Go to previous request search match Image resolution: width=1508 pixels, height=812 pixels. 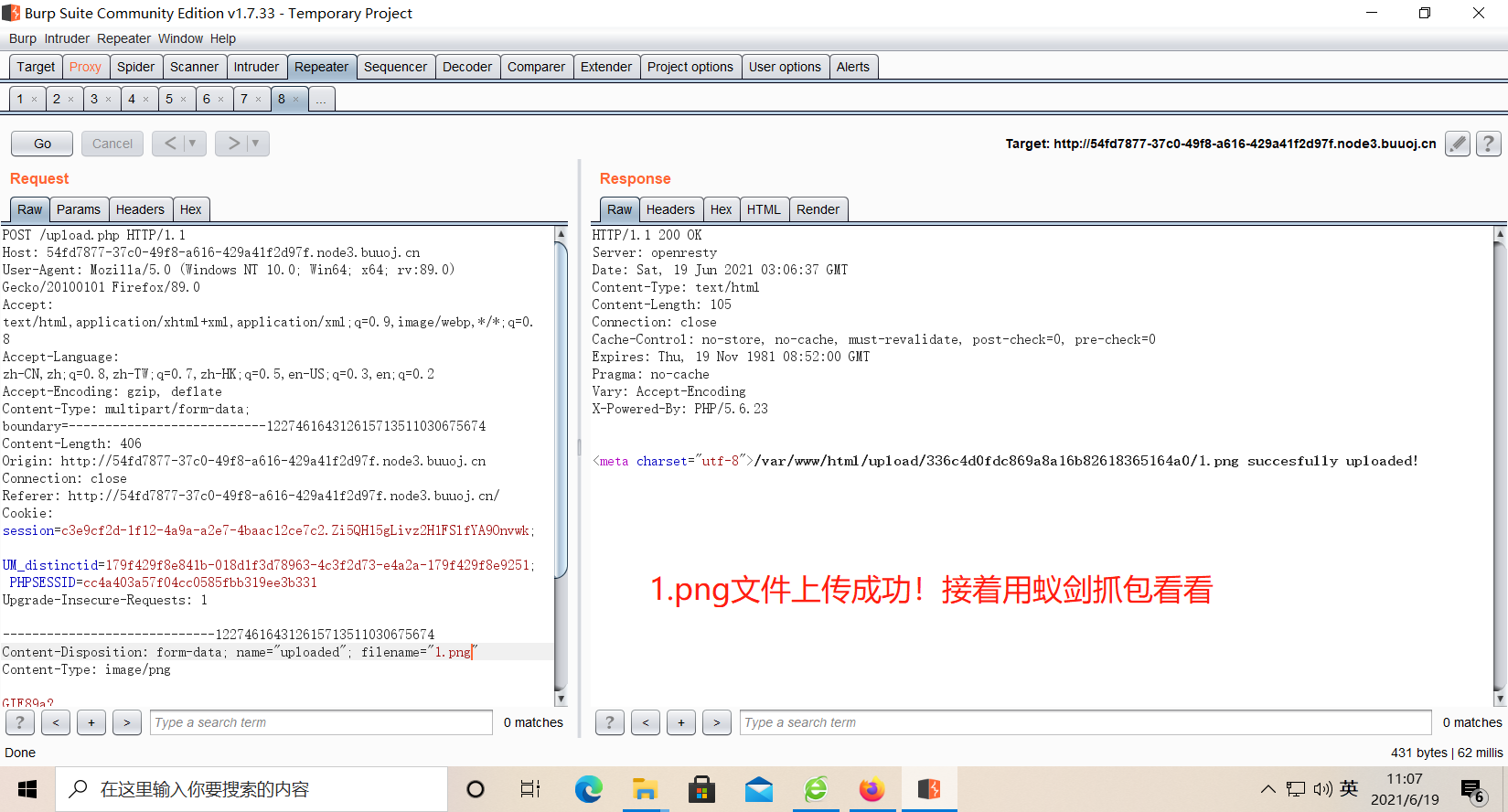click(56, 722)
